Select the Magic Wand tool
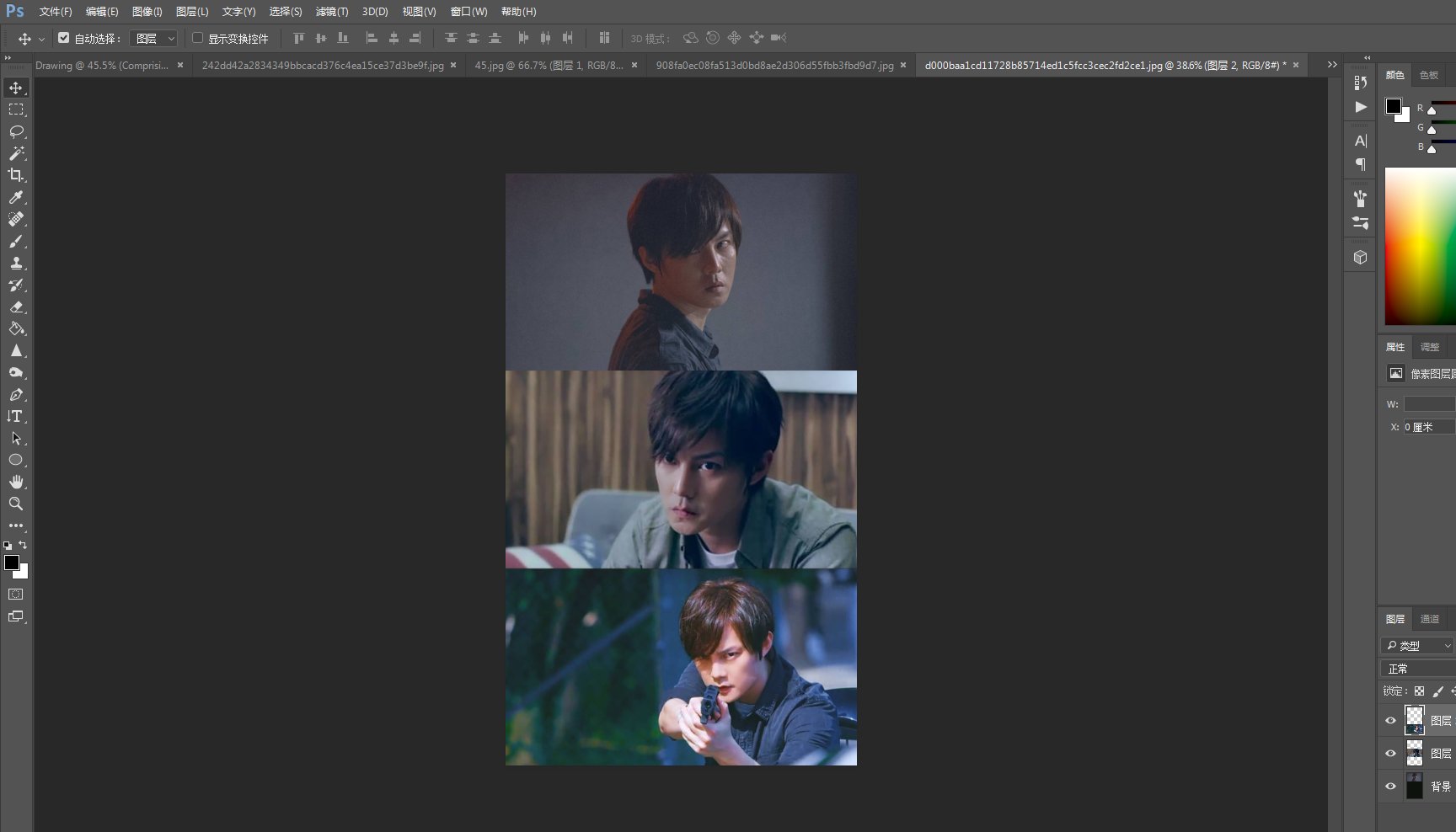1456x832 pixels. tap(16, 153)
